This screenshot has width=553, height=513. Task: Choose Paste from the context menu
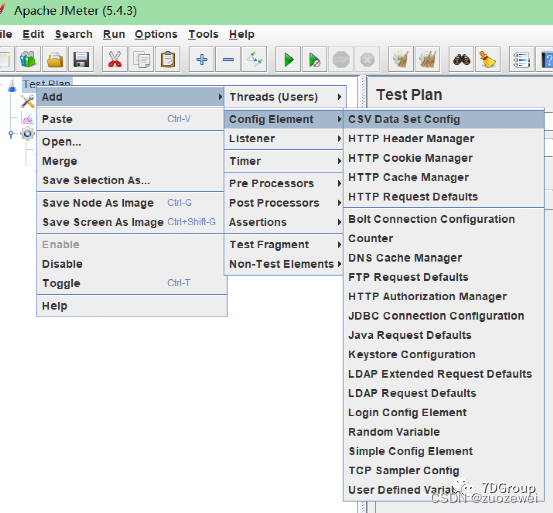point(131,119)
